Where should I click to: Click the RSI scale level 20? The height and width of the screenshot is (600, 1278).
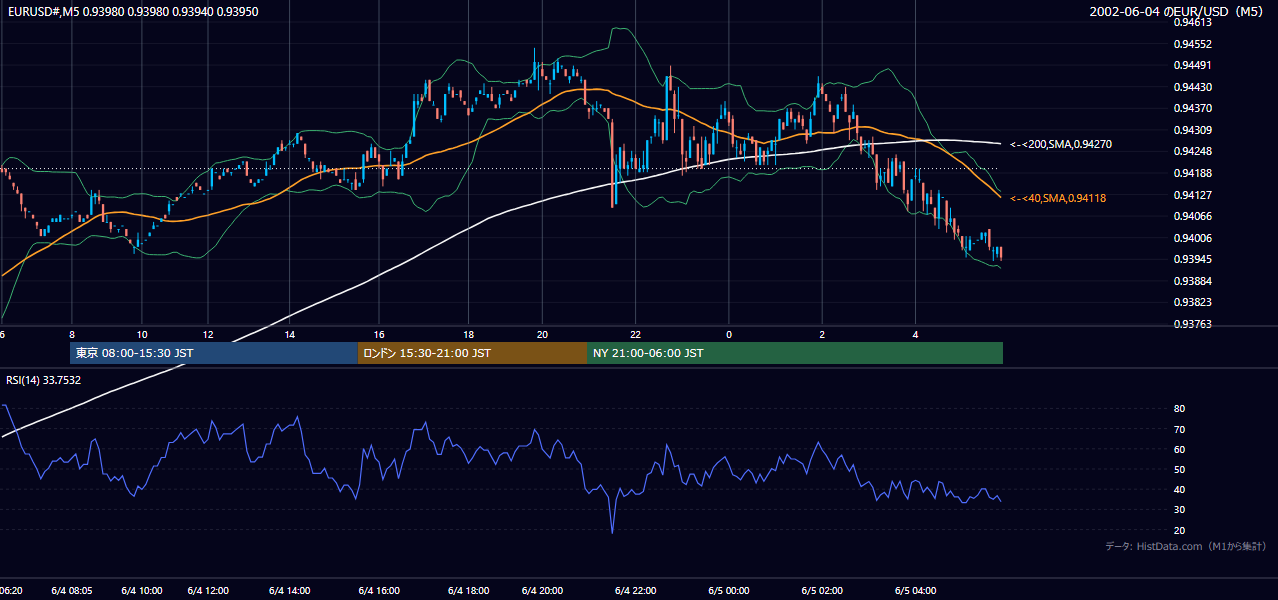point(1179,530)
